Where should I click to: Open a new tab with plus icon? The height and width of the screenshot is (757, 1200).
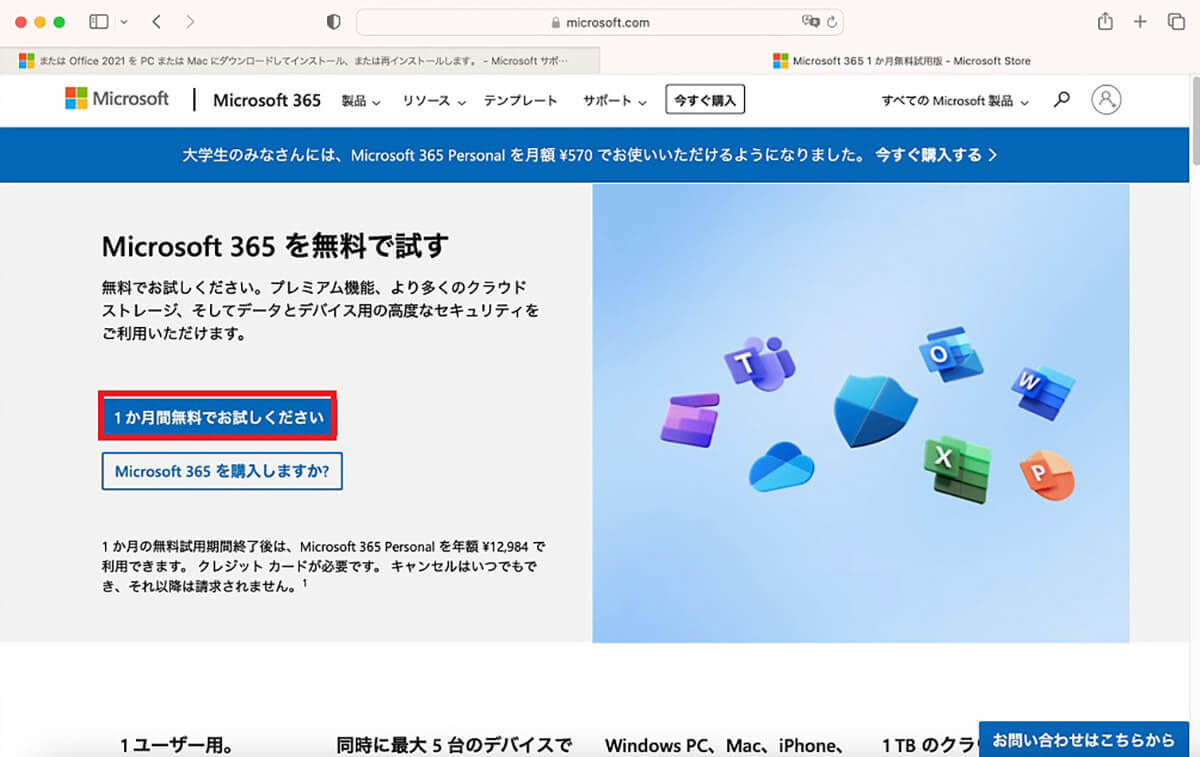click(1140, 21)
